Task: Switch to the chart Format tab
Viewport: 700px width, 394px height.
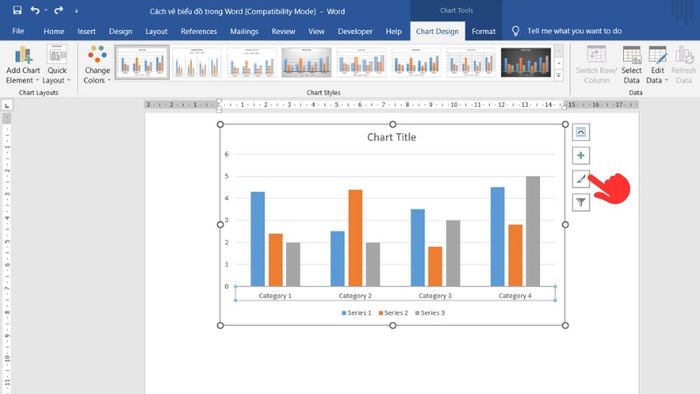Action: pyautogui.click(x=483, y=31)
